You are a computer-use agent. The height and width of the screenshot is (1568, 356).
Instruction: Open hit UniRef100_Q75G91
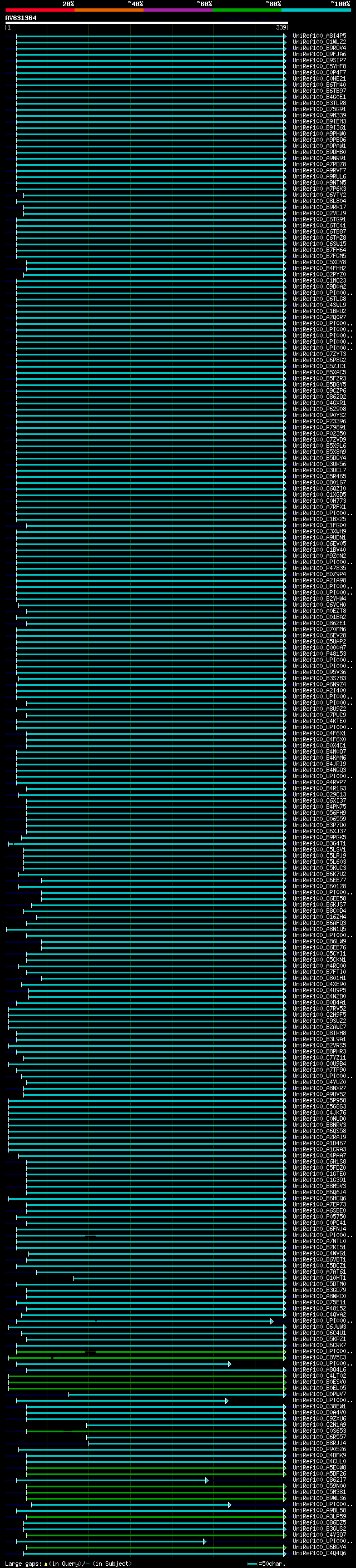pos(319,109)
